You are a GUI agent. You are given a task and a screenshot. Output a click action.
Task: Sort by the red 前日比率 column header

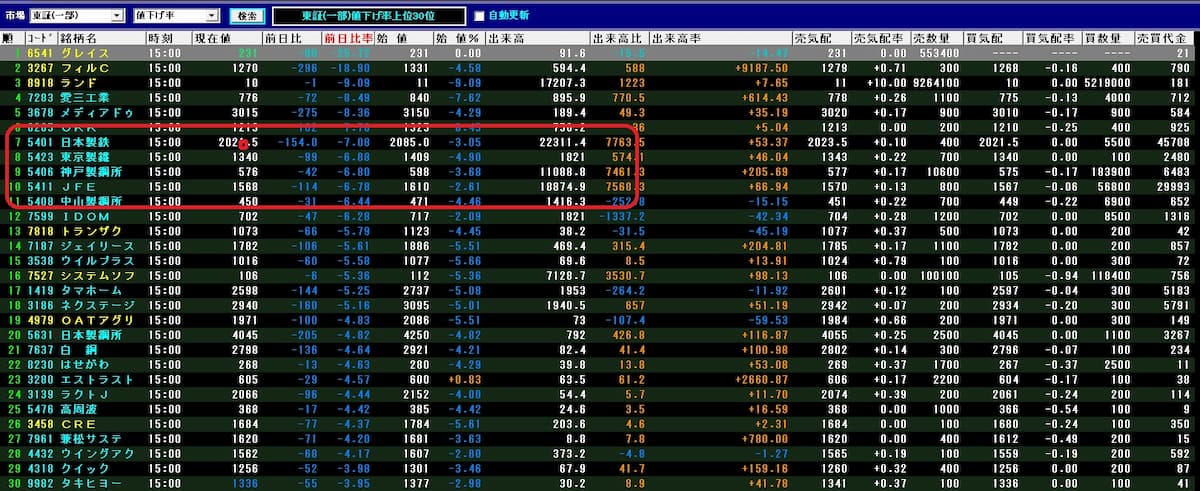347,37
